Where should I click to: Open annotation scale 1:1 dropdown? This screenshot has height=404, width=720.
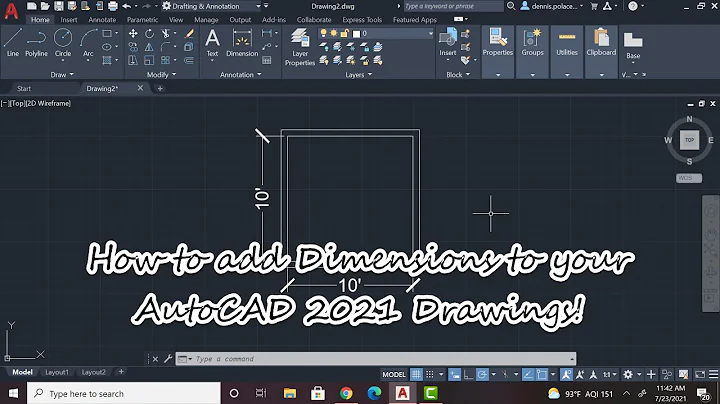(x=610, y=374)
